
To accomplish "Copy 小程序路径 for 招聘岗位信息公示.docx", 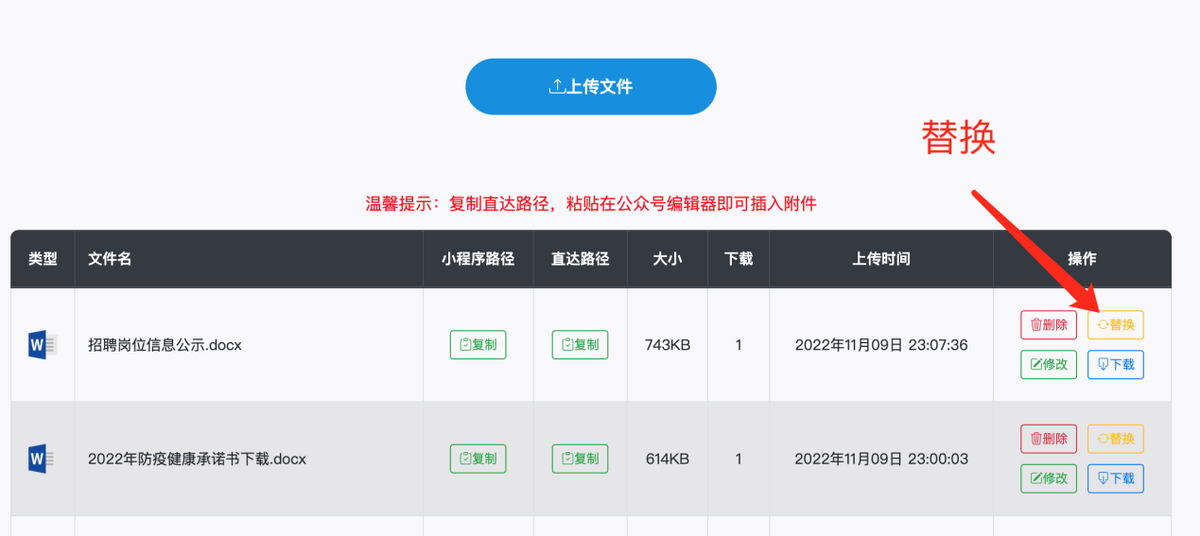I will tap(478, 345).
